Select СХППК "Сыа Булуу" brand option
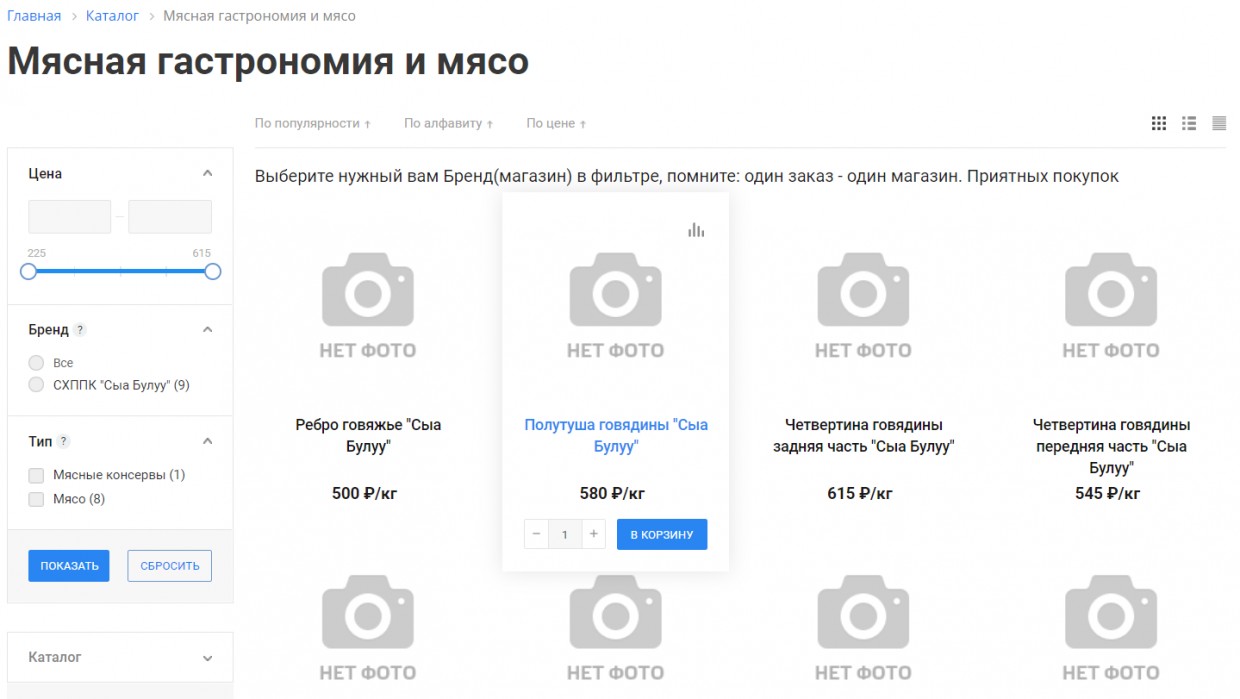Image resolution: width=1240 pixels, height=699 pixels. 37,385
